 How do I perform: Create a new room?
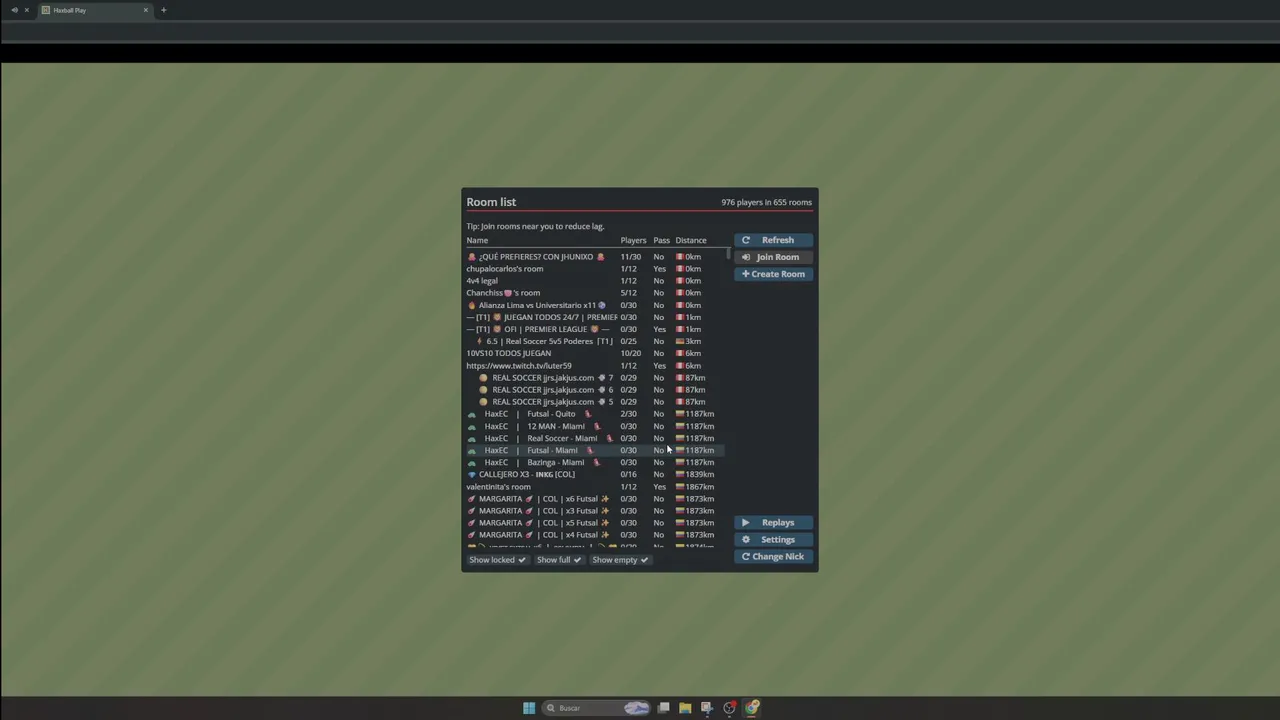773,274
